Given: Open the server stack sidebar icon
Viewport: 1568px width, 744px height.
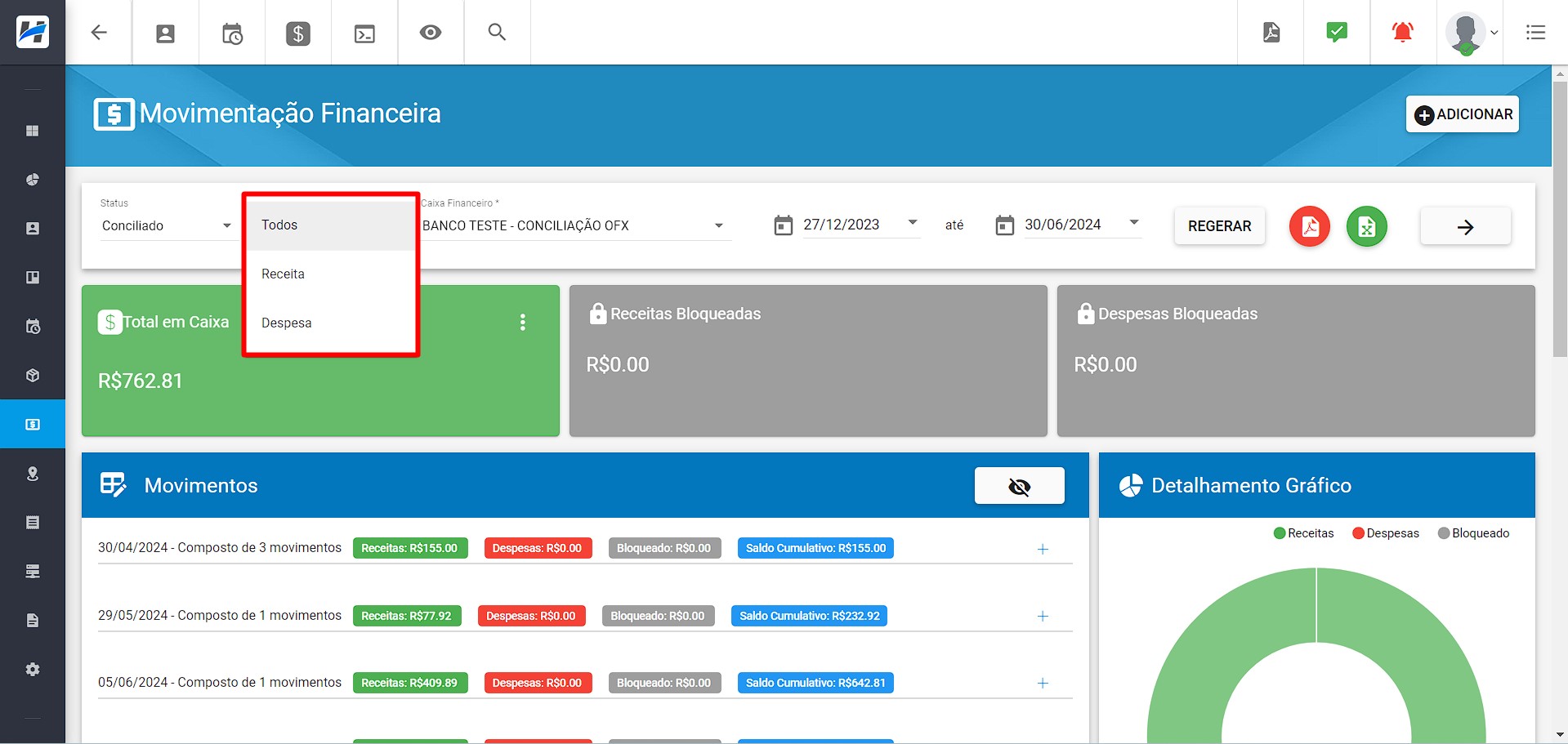Looking at the screenshot, I should pos(33,572).
